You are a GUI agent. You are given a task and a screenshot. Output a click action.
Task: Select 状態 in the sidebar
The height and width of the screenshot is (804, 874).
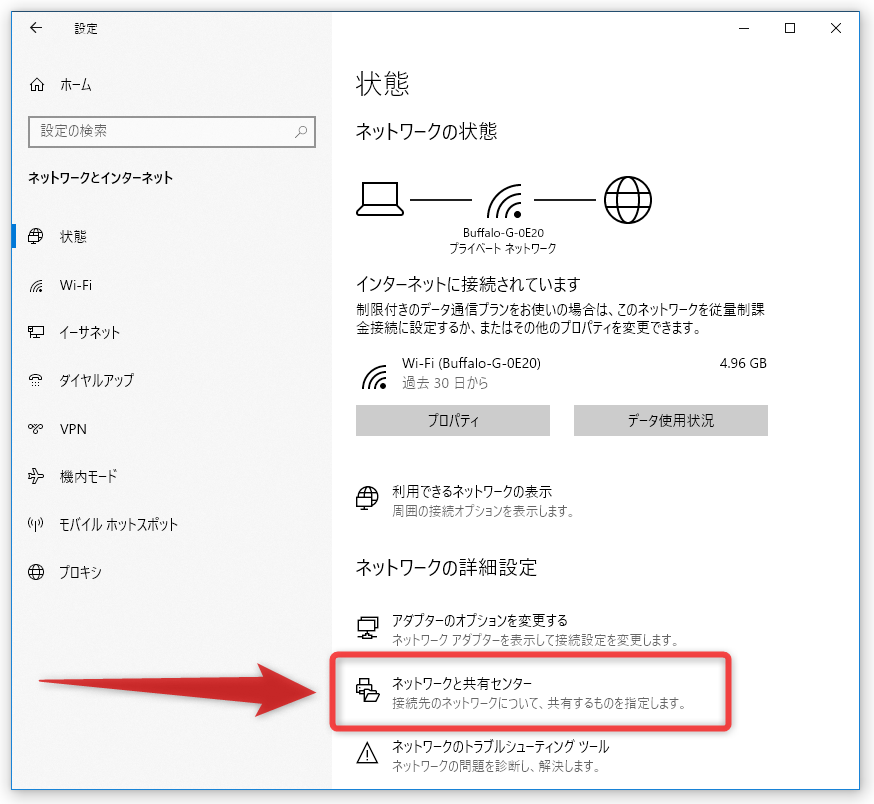(x=73, y=236)
